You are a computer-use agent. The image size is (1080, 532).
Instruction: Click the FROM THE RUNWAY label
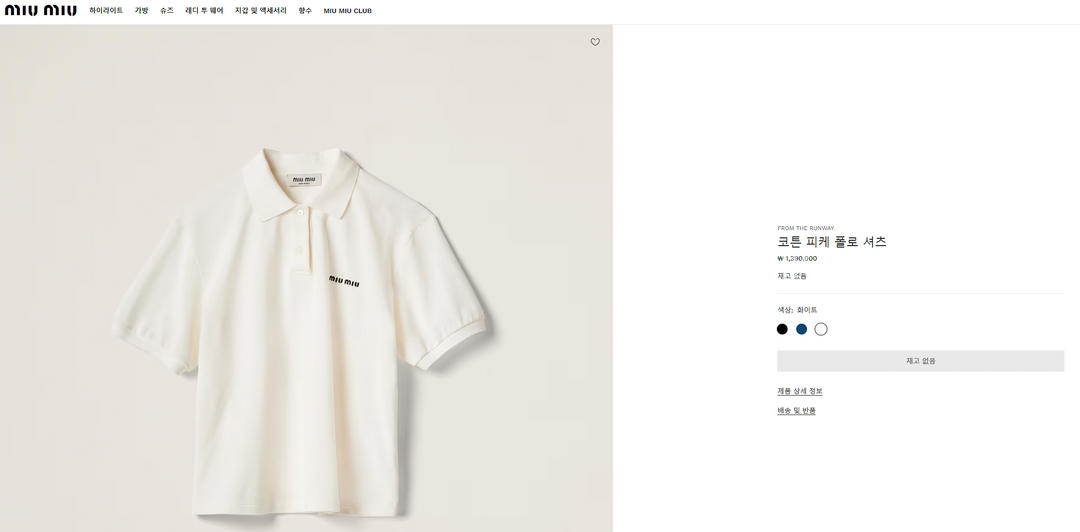[x=805, y=228]
